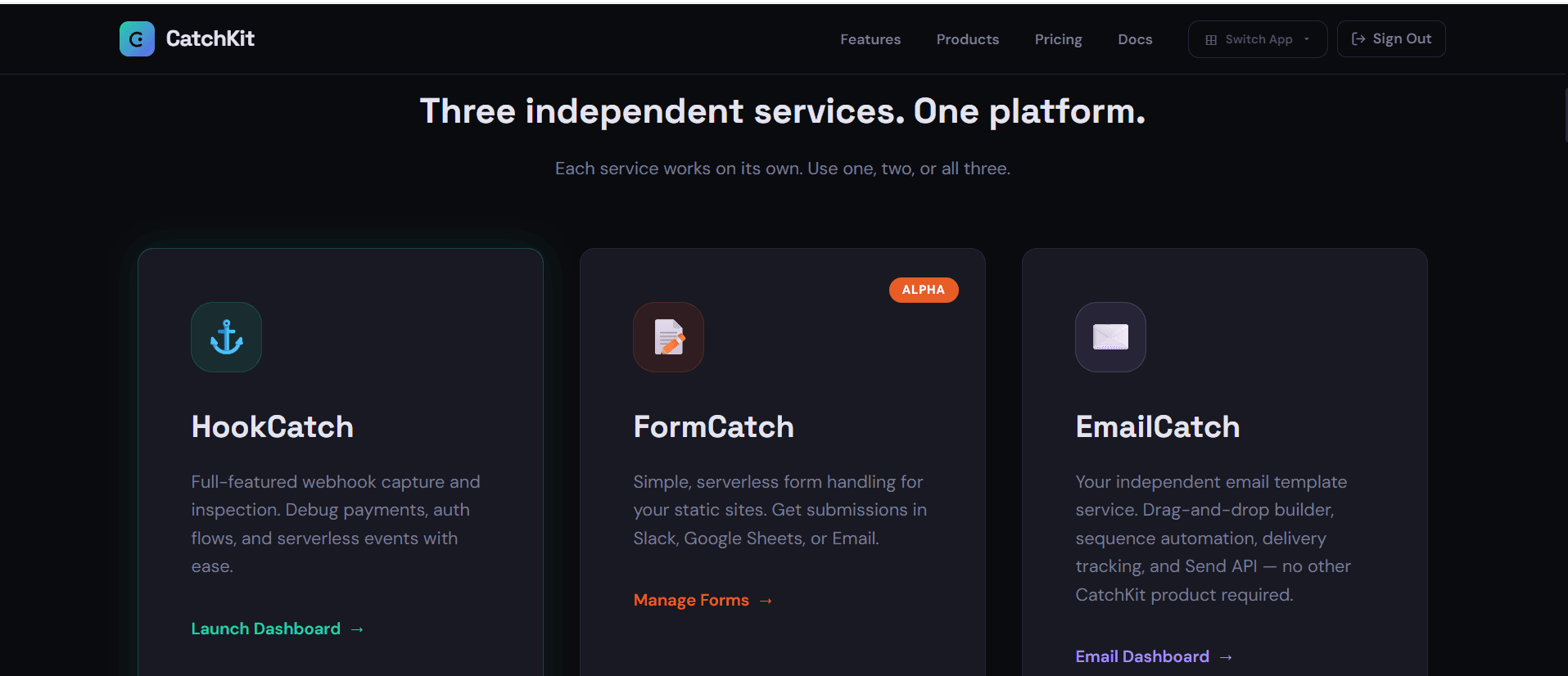Click the arrow icon next to Email Dashboard

1225,656
